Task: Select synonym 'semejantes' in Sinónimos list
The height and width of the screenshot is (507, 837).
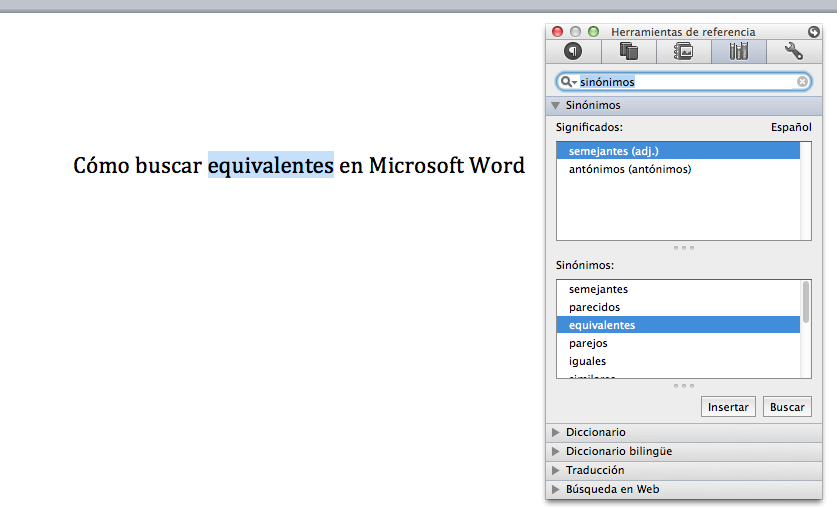Action: (678, 289)
